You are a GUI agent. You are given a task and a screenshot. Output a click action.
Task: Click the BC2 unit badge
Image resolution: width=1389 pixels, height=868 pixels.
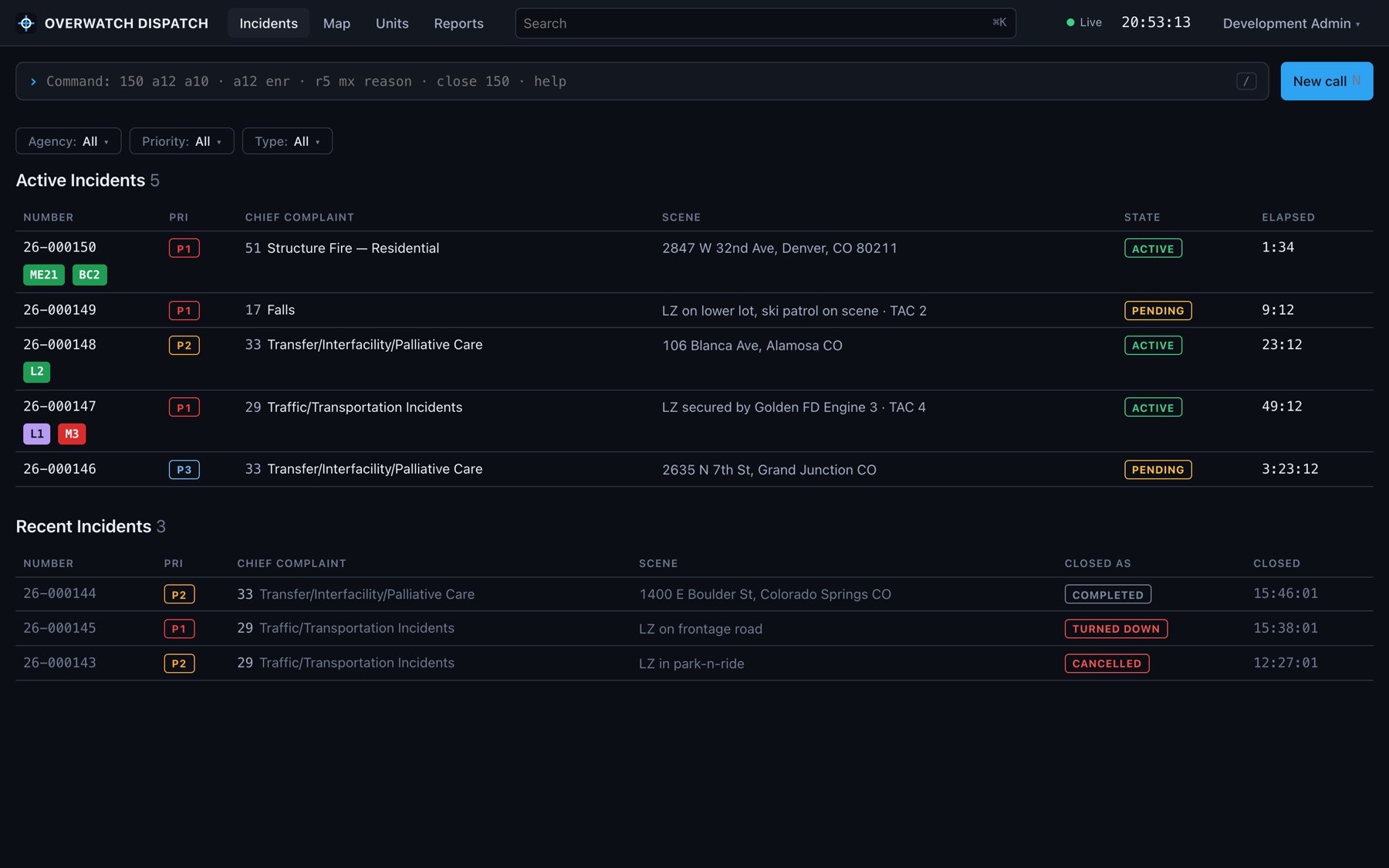pos(90,275)
